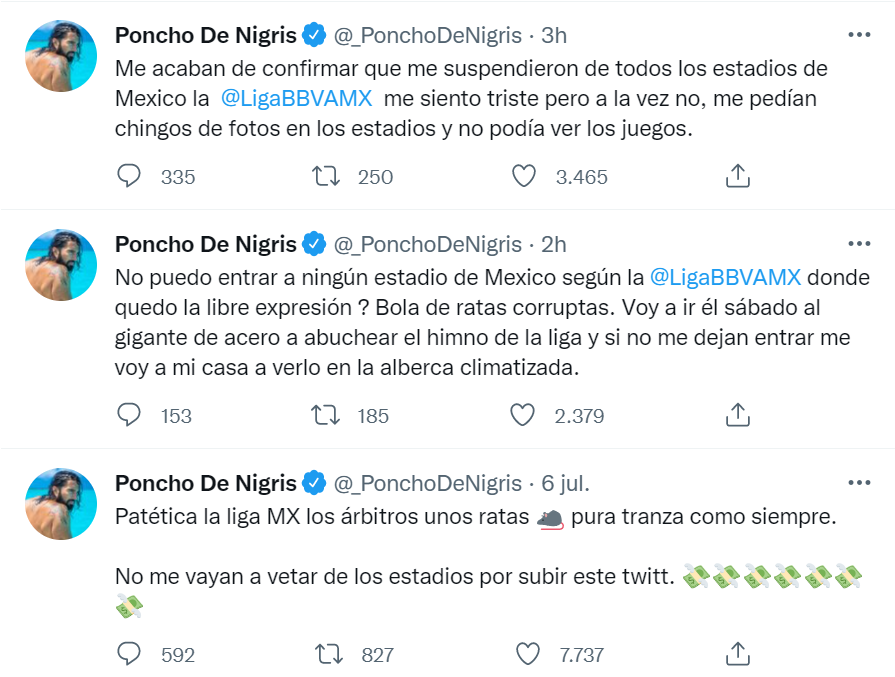Reply to the tweet about stadium suspension
Screen dimensions: 895x677
tap(129, 177)
